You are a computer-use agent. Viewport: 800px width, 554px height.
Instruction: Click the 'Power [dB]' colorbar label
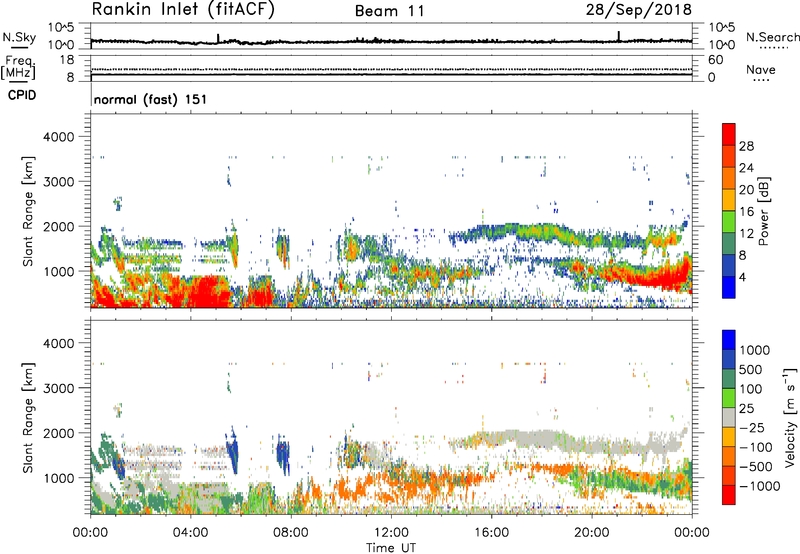[x=764, y=211]
